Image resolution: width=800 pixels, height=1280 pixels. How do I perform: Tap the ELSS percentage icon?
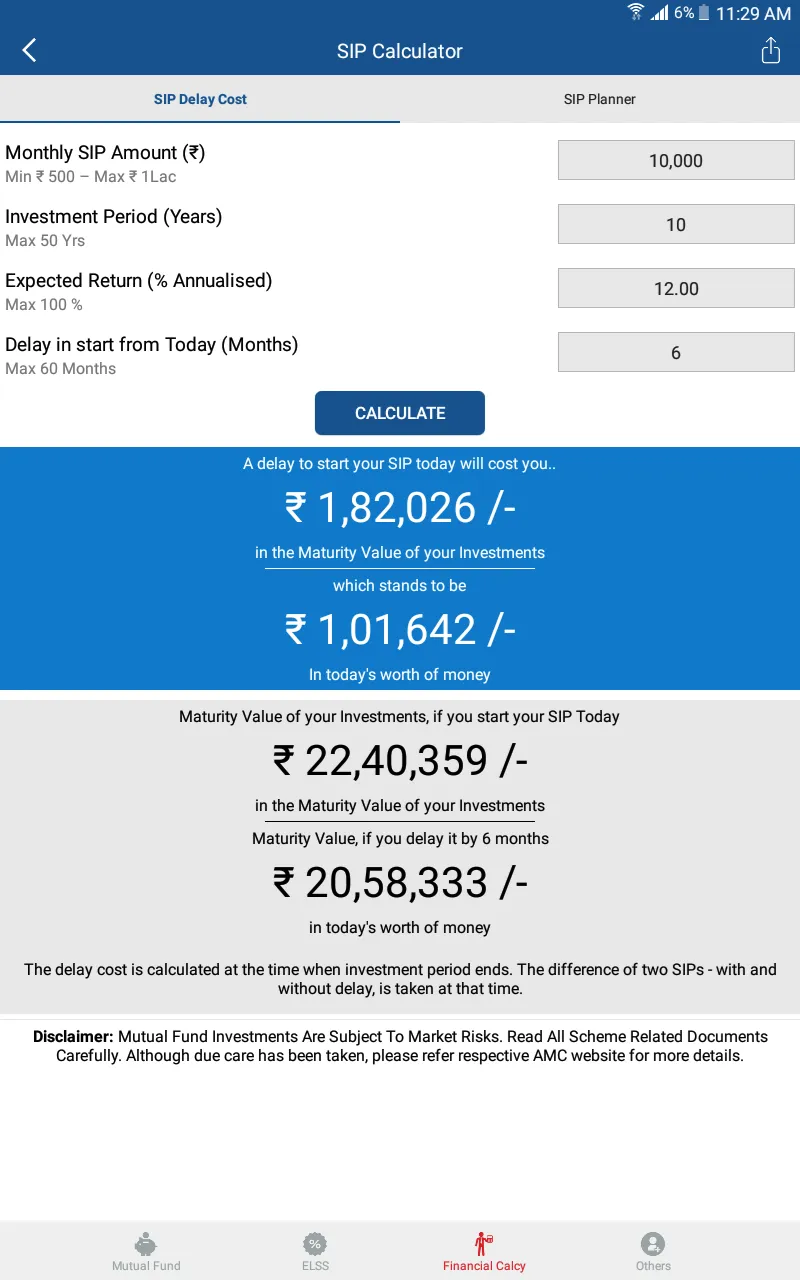click(315, 1245)
